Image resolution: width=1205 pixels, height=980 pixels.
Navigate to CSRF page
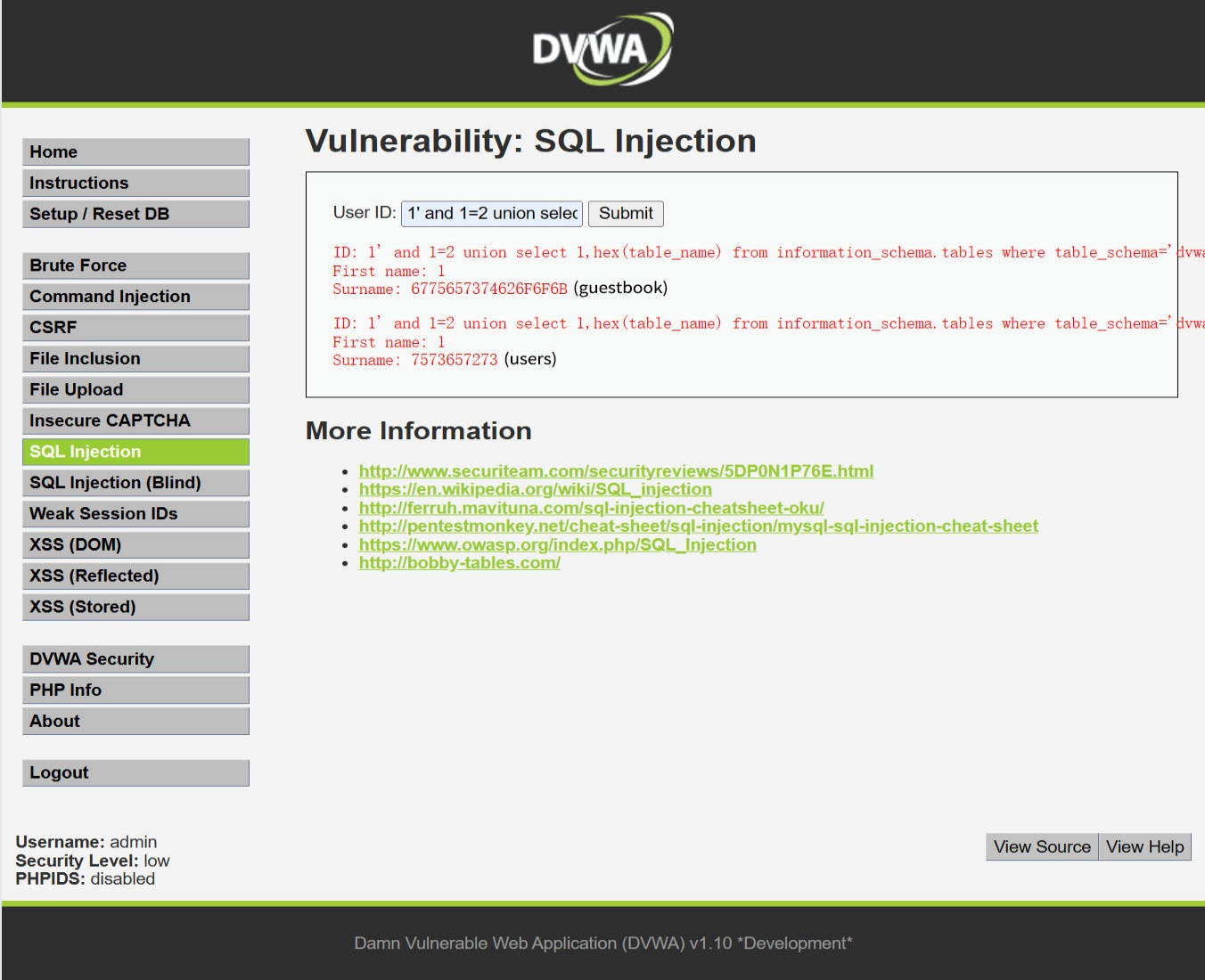[x=135, y=327]
